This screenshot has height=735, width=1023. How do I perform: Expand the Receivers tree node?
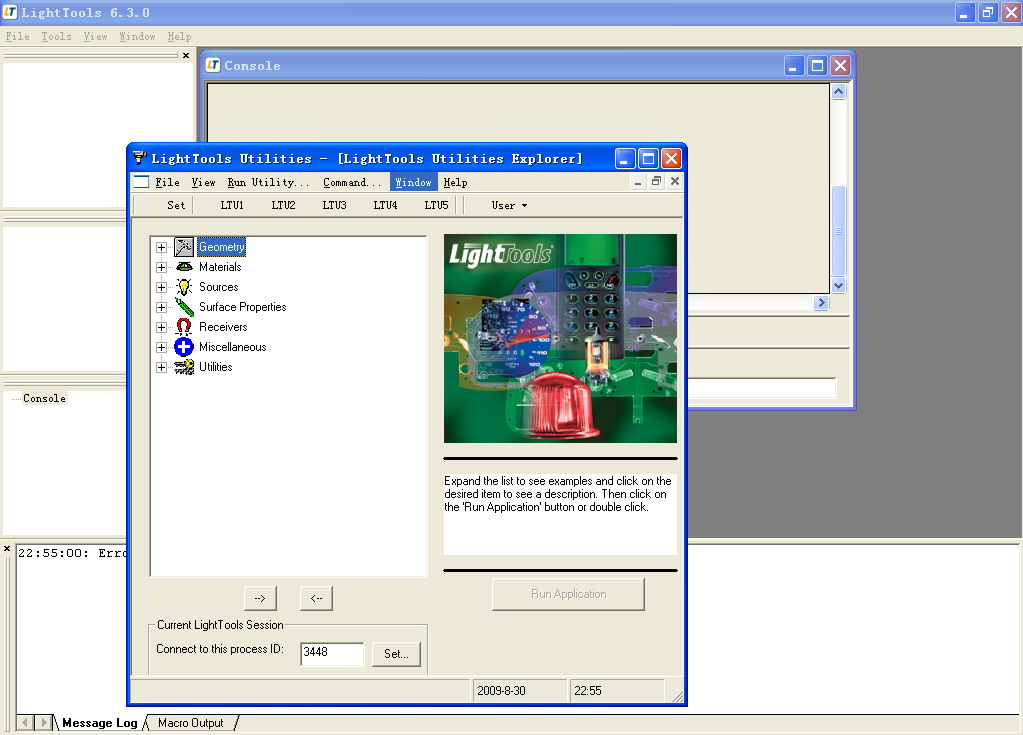point(161,327)
